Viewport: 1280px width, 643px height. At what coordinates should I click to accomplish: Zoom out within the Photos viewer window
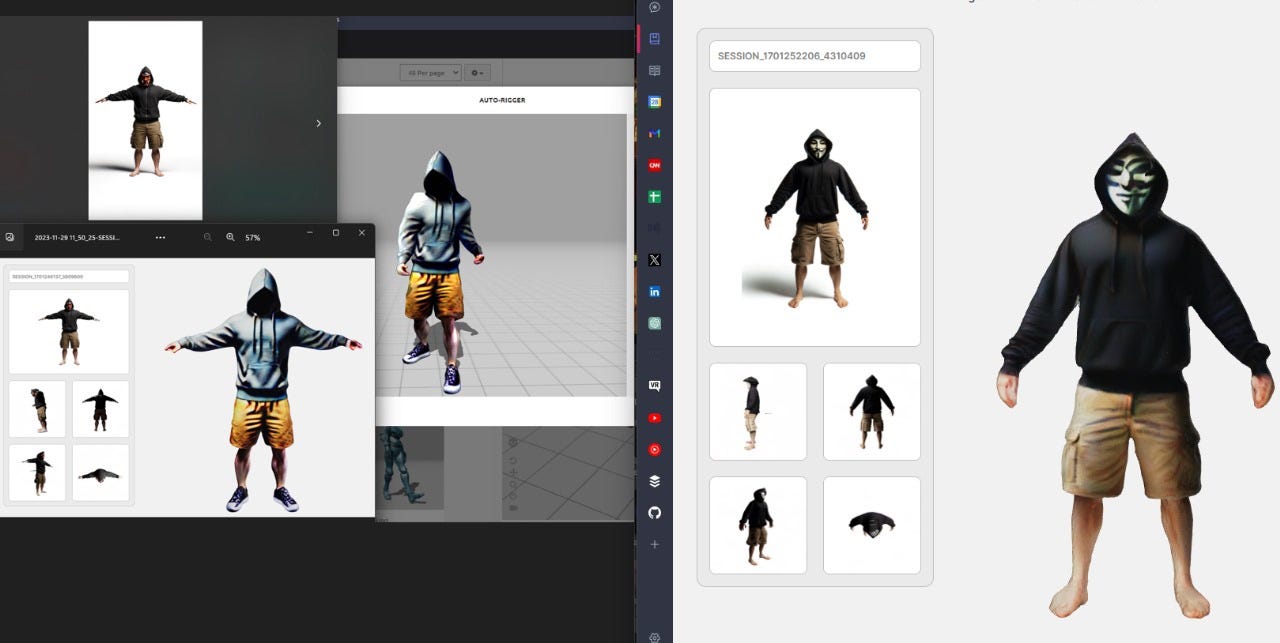(x=208, y=237)
